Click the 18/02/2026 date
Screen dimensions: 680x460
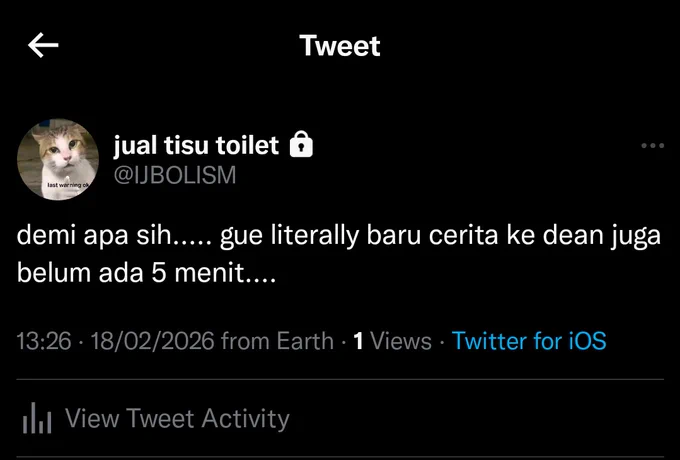pos(152,341)
